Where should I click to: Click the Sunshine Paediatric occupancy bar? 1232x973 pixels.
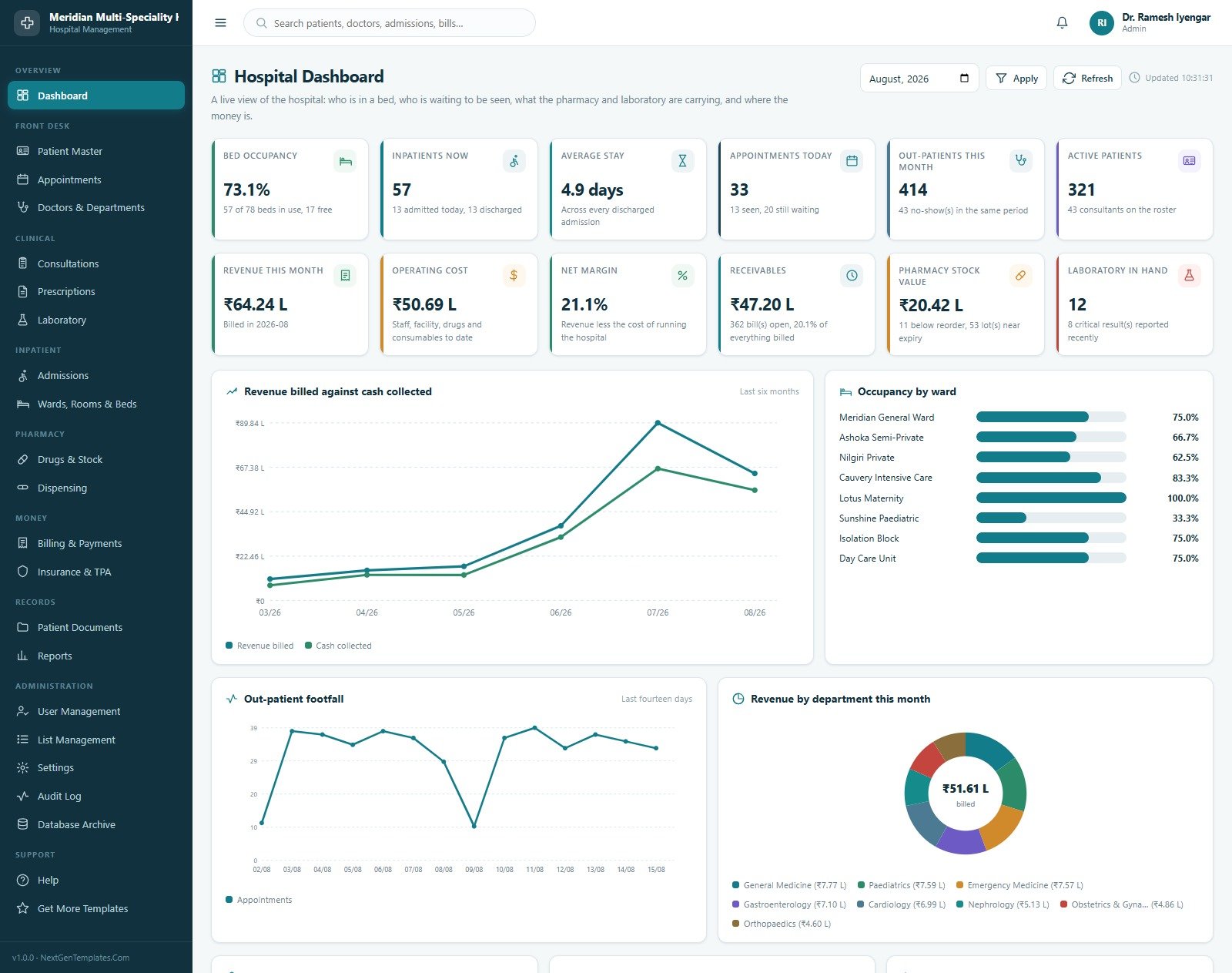click(1051, 518)
